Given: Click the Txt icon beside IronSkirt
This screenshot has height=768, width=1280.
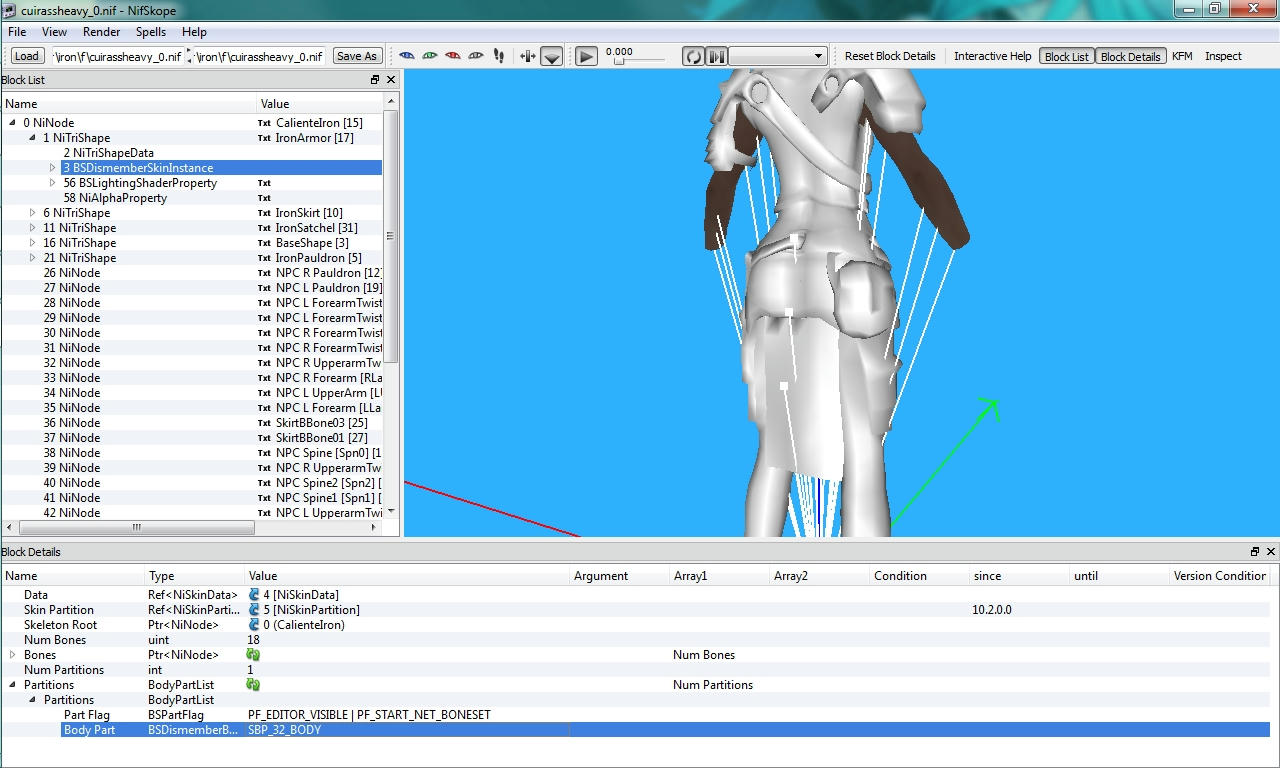Looking at the screenshot, I should 264,213.
